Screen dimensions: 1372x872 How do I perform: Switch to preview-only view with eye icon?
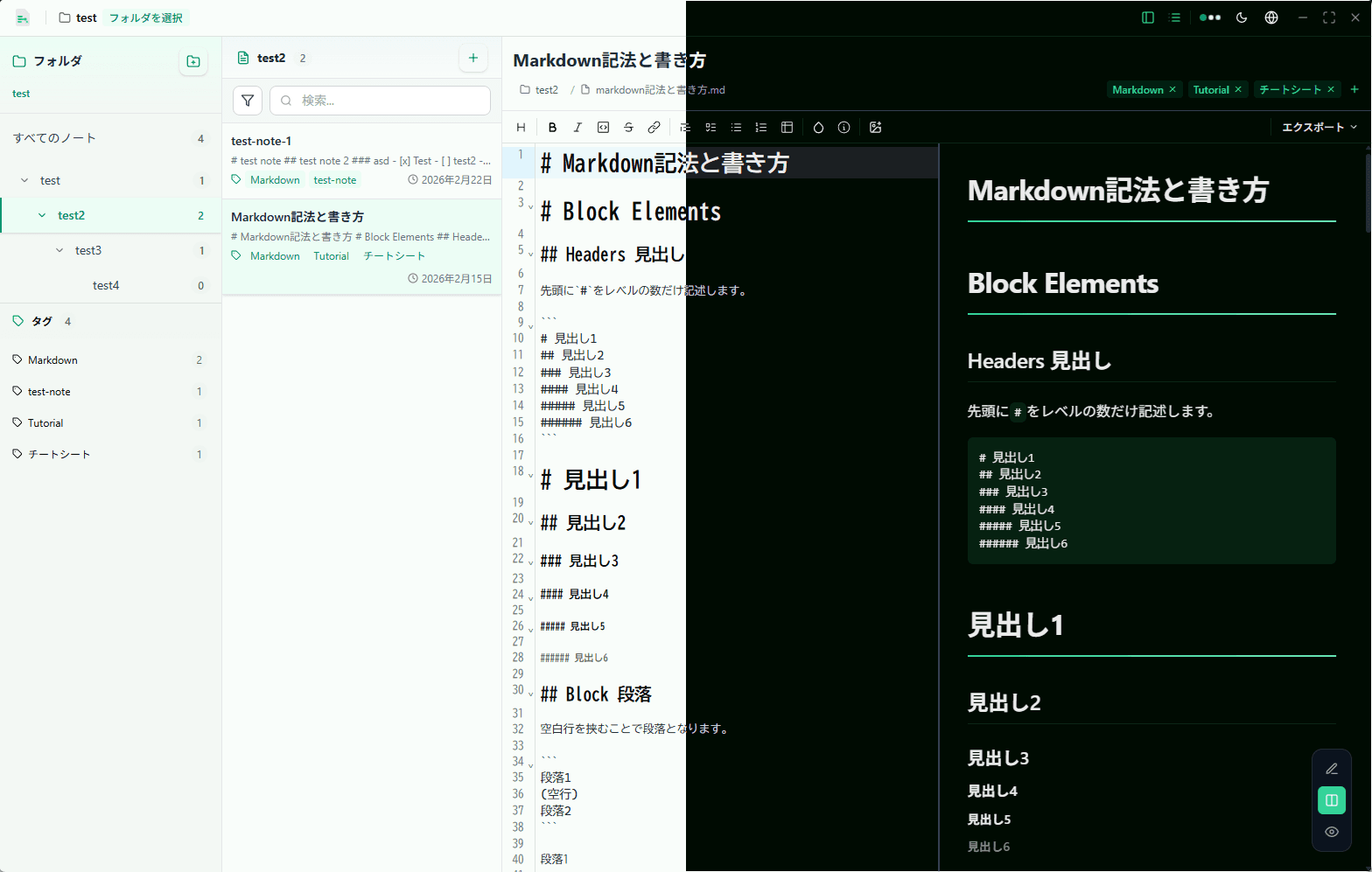1331,832
